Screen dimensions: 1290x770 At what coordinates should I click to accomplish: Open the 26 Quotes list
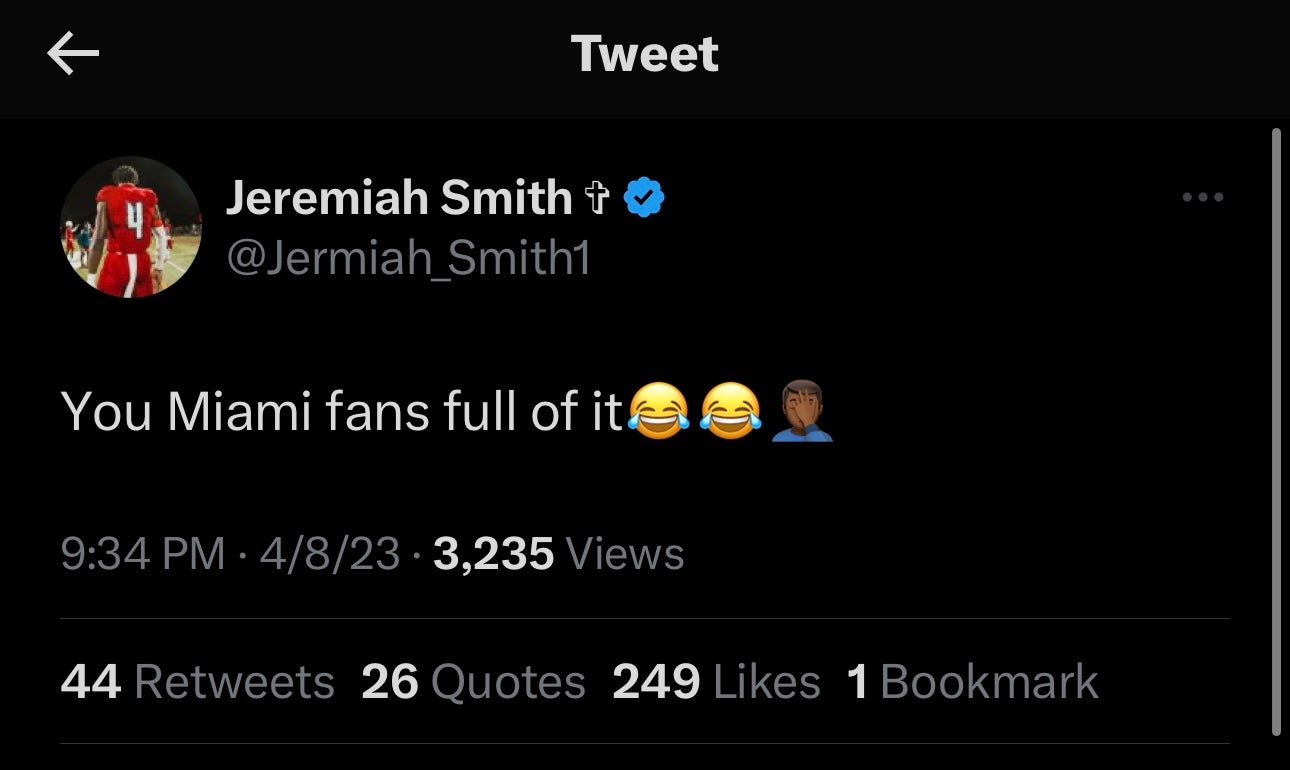coord(473,681)
